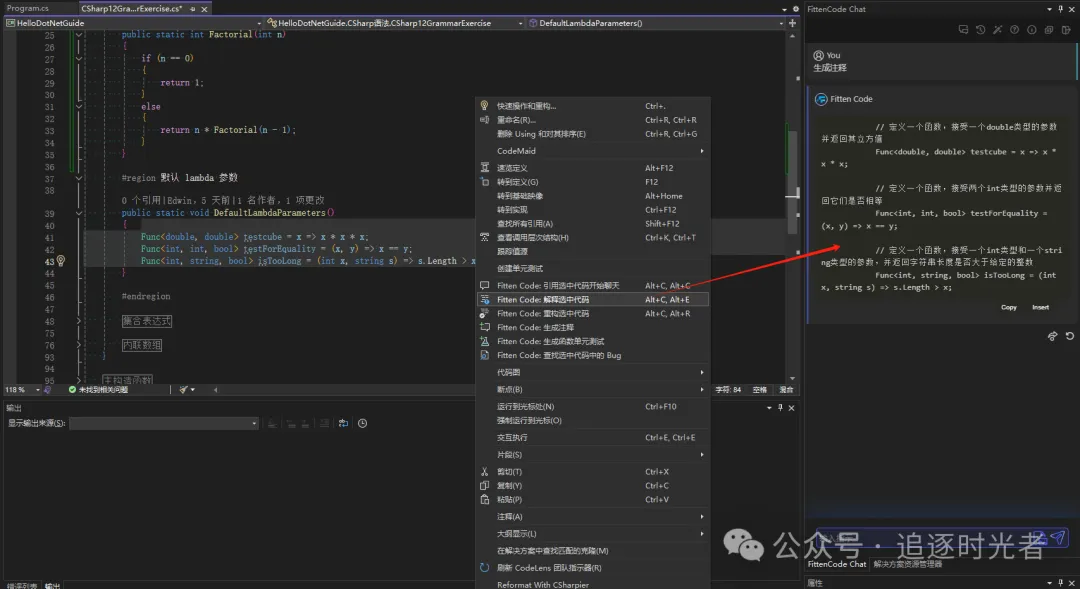Open the 显示输出来源 dropdown

coord(160,423)
